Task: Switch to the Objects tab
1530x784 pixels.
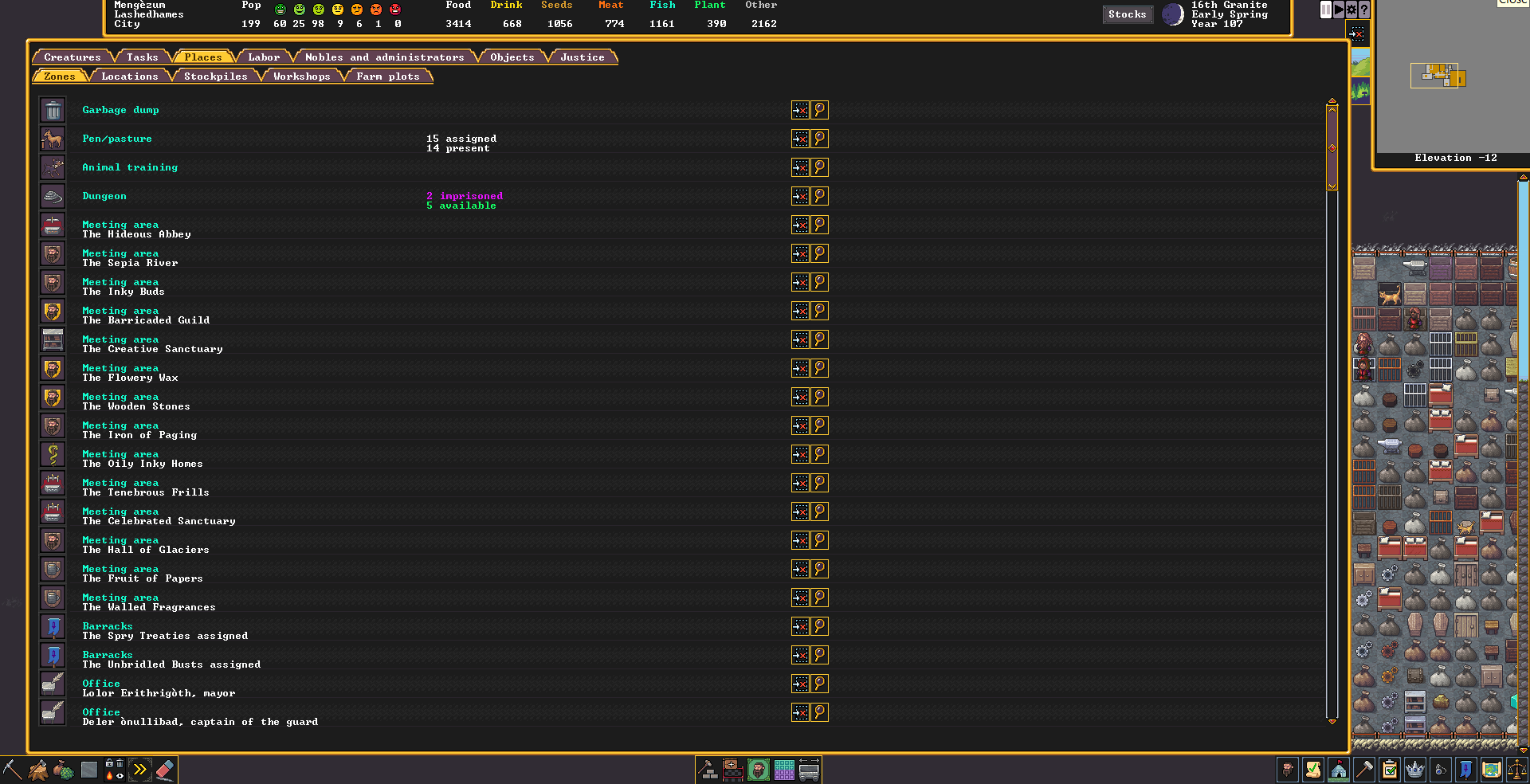Action: (x=512, y=57)
